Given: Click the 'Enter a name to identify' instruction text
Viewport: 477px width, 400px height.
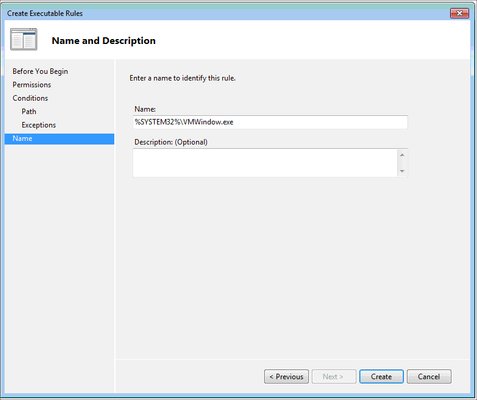Looking at the screenshot, I should (182, 78).
